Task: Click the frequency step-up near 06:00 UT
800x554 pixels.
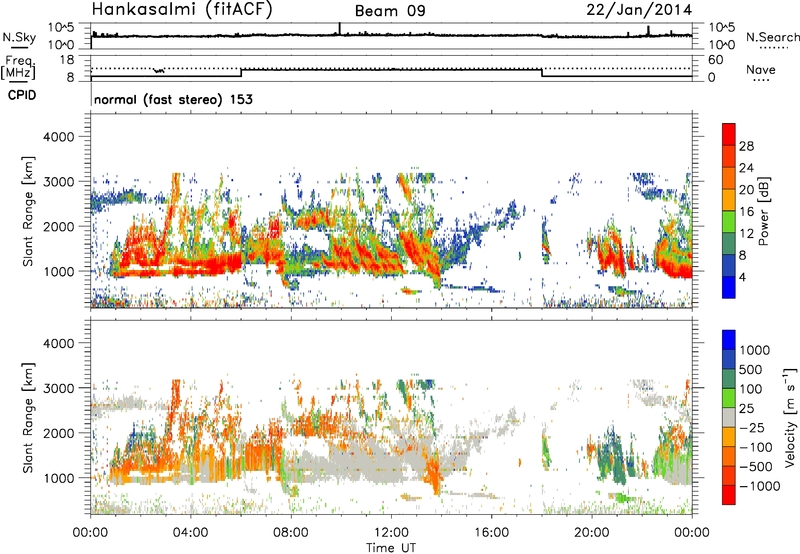Action: click(x=241, y=72)
